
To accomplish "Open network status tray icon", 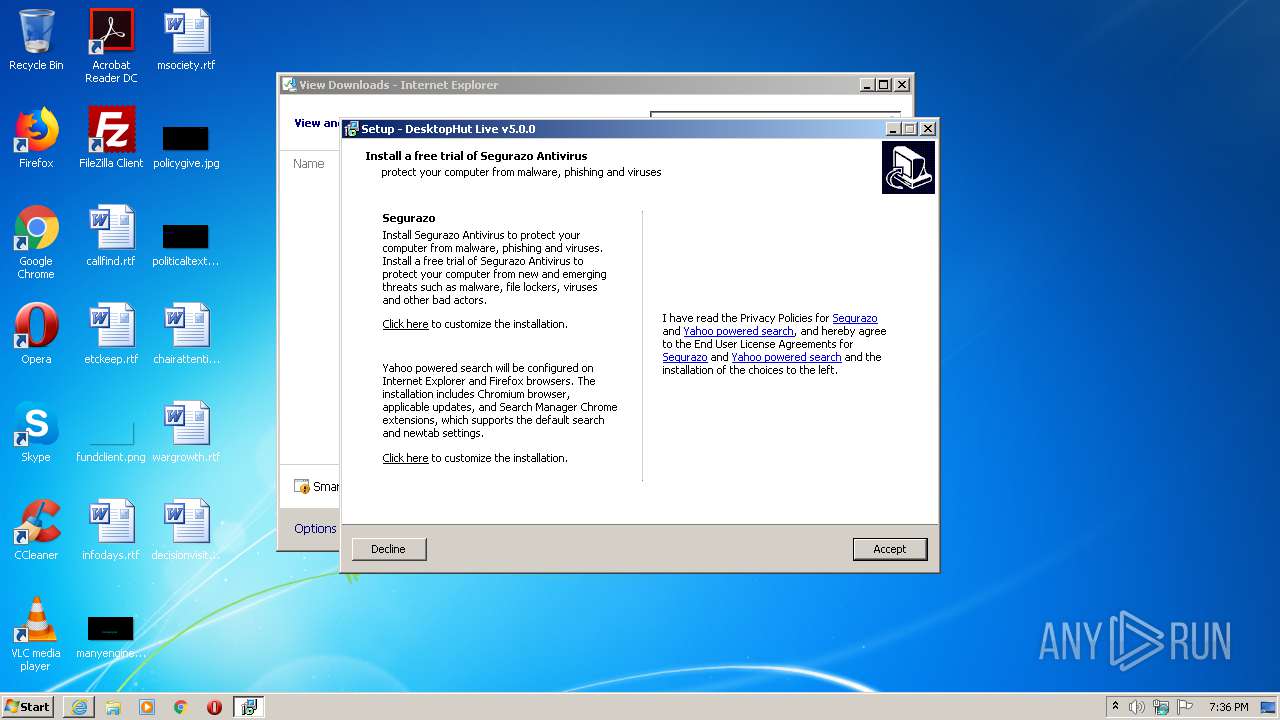I will tap(1161, 707).
